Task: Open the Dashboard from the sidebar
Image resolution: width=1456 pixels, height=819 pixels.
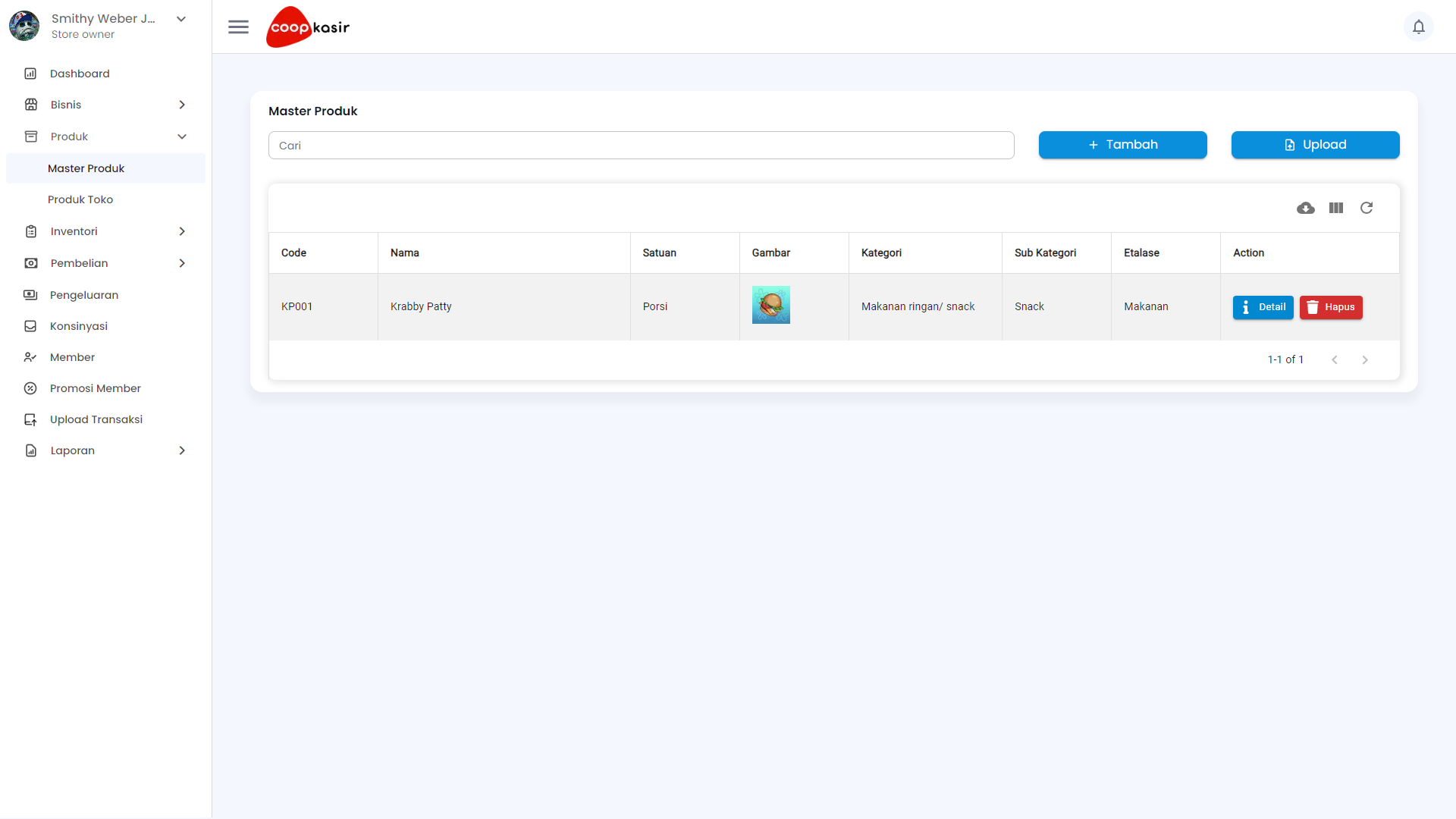Action: point(80,73)
